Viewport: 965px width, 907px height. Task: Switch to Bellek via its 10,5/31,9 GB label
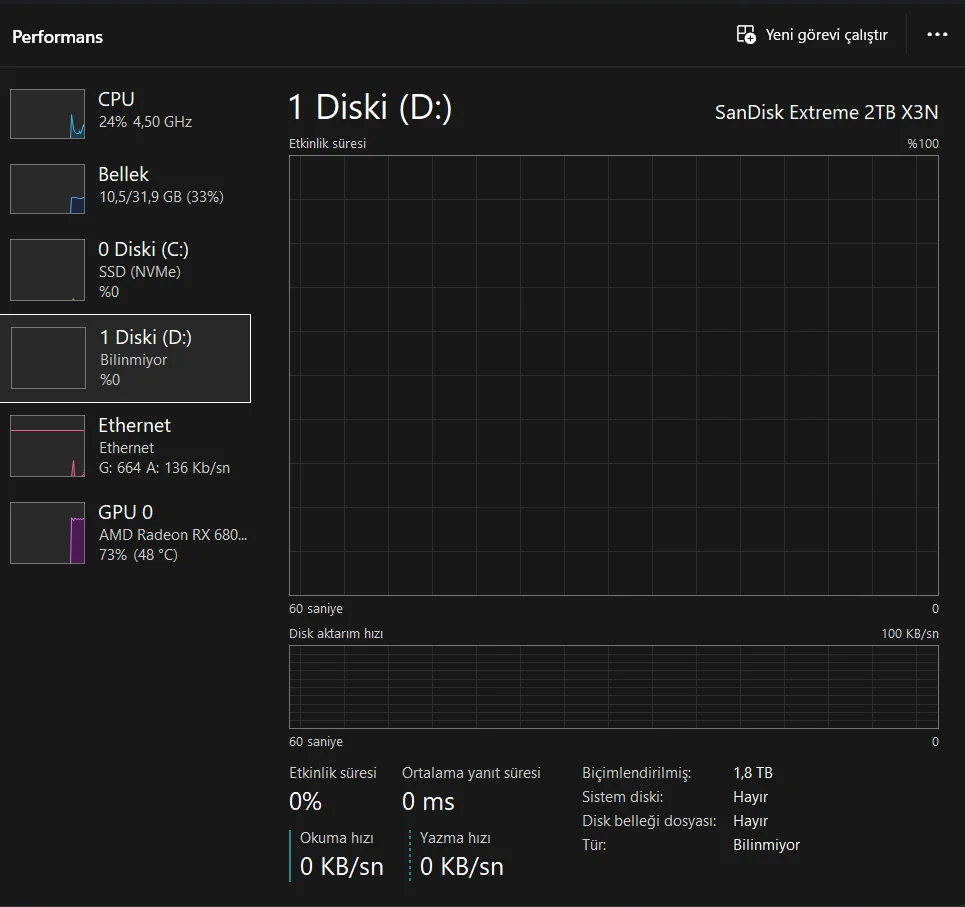(161, 197)
